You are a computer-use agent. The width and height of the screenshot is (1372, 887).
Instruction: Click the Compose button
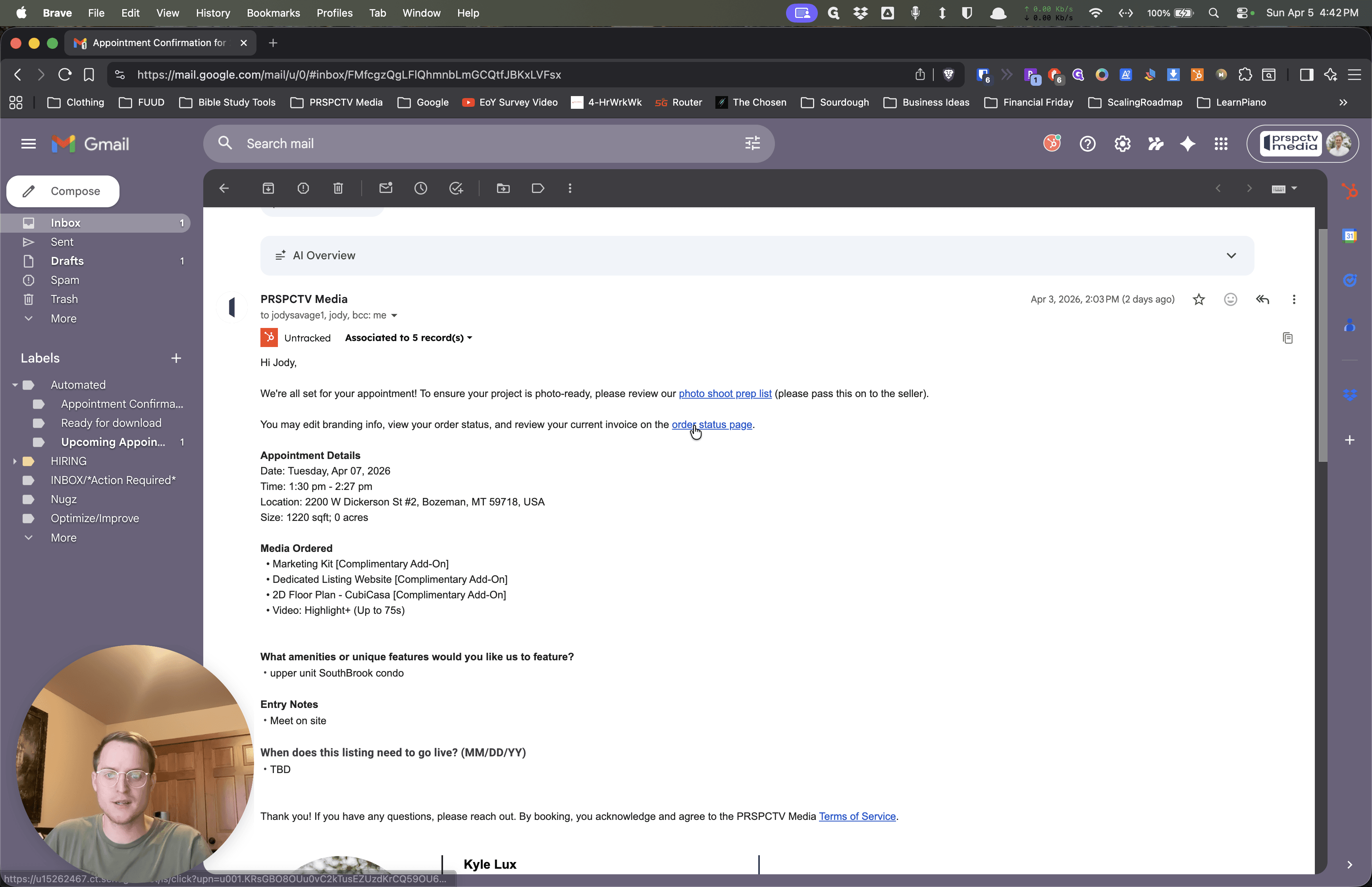coord(63,191)
